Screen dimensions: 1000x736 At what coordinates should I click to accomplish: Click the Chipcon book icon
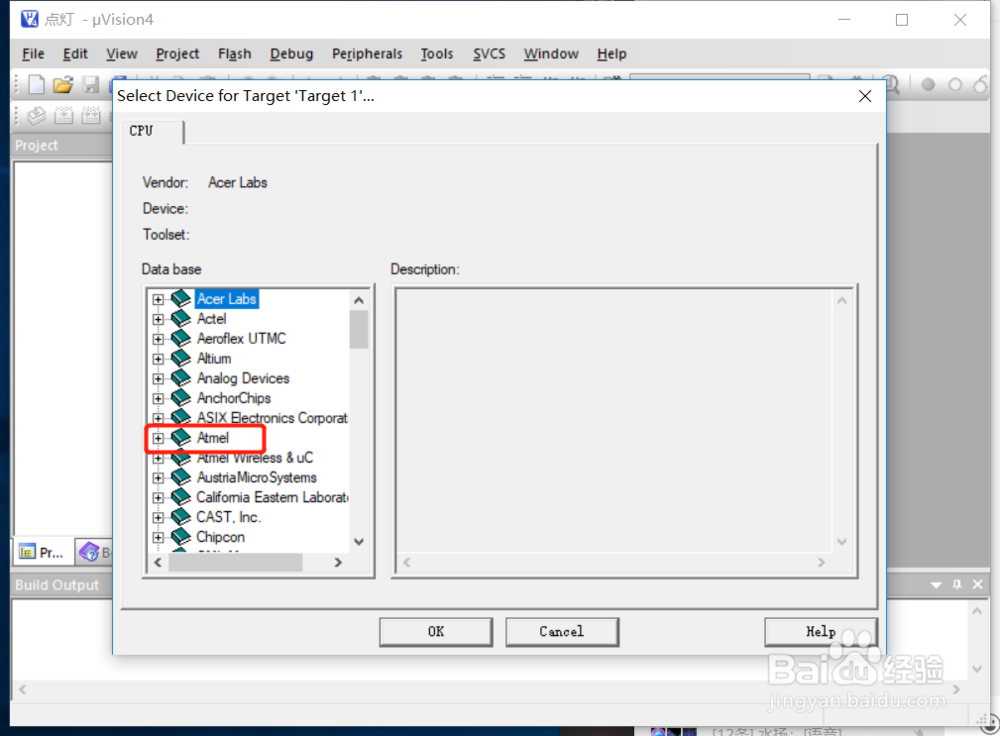coord(181,536)
